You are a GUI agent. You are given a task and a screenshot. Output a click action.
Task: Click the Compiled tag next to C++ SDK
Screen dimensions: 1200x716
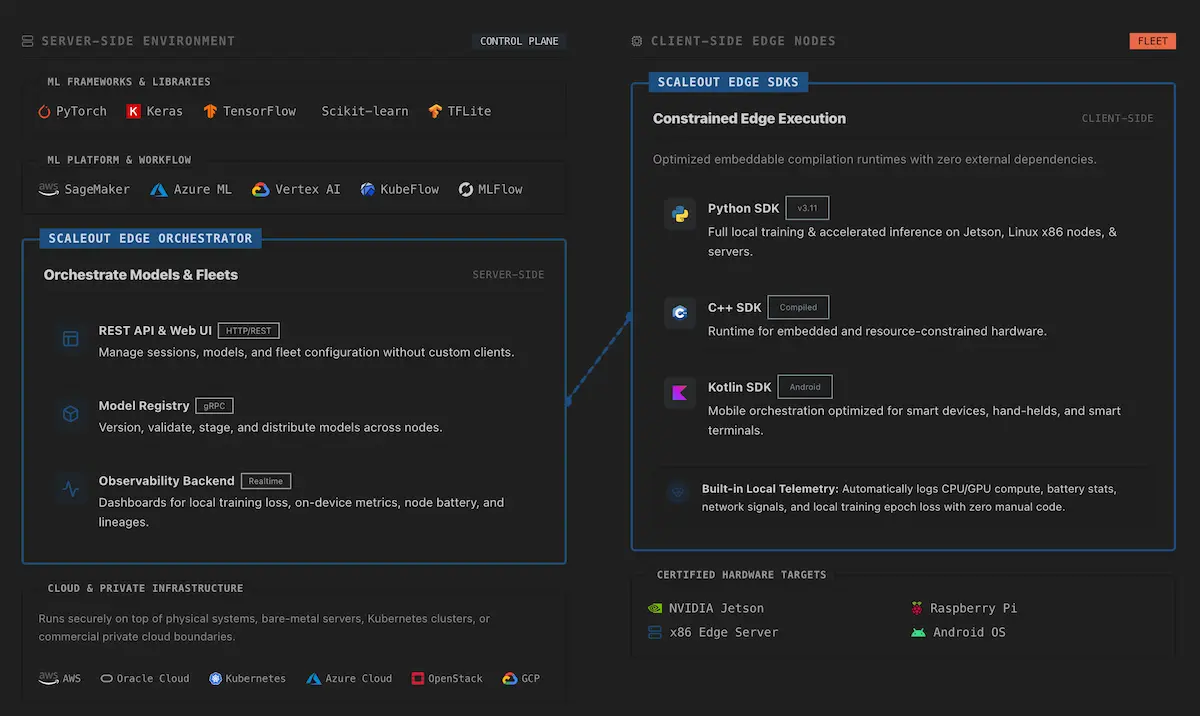coord(798,307)
